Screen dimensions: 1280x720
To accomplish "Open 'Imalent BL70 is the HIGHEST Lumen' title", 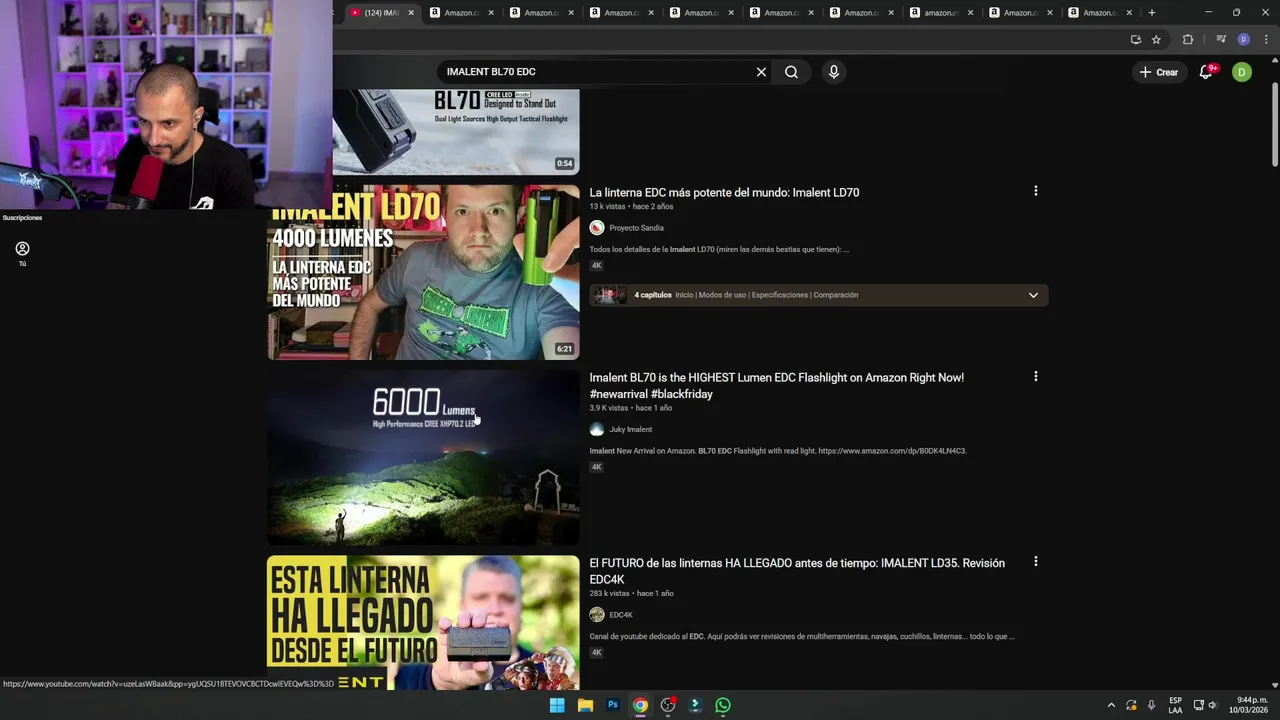I will pyautogui.click(x=776, y=386).
